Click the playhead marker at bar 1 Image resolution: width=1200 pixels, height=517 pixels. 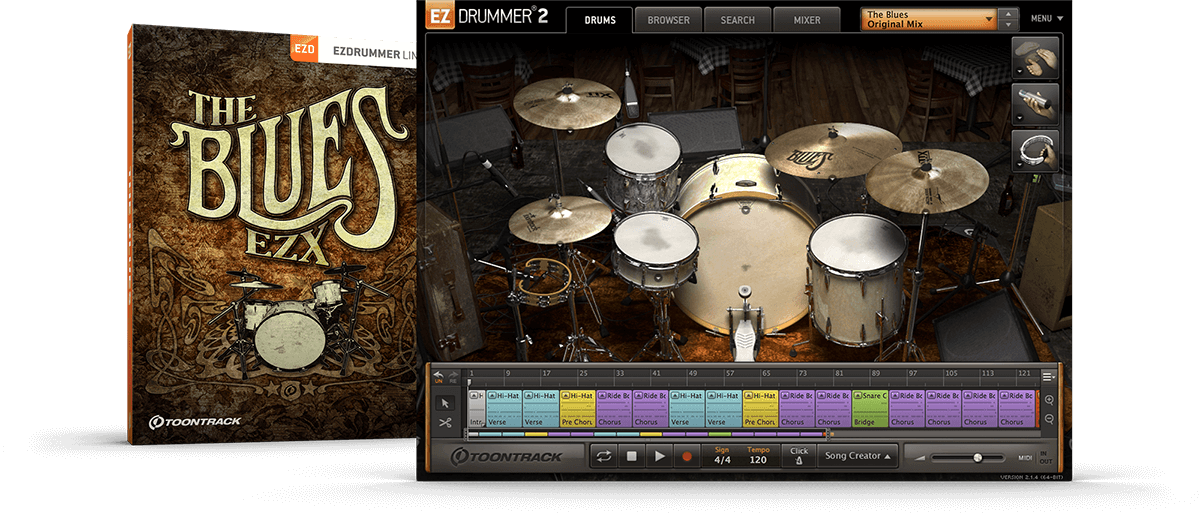469,381
